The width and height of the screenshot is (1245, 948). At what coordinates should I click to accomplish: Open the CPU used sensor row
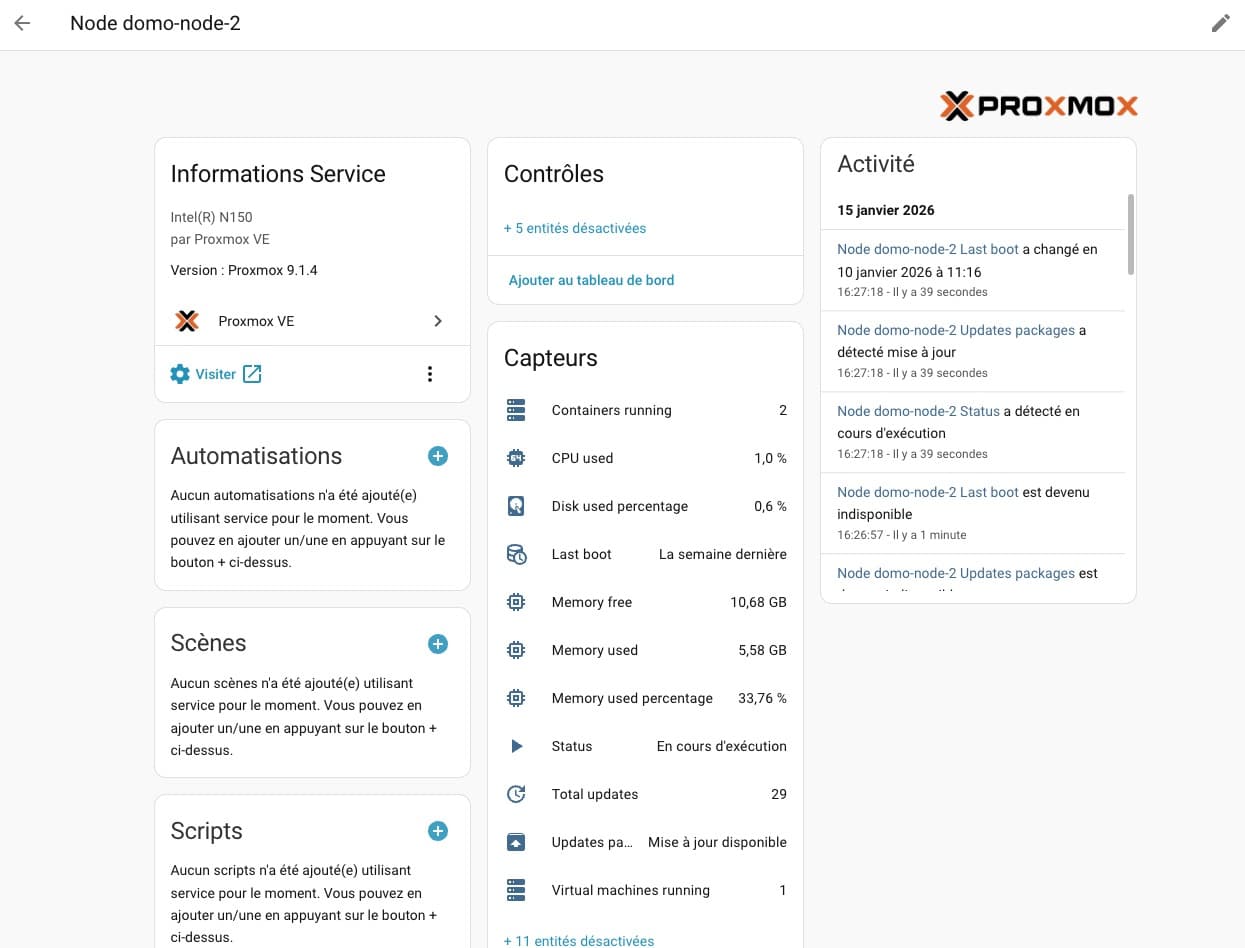[645, 458]
